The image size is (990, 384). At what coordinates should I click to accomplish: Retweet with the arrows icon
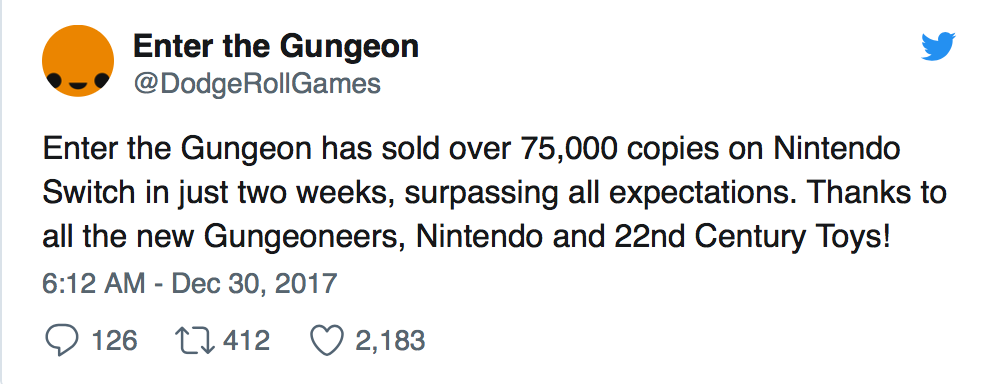pos(196,341)
